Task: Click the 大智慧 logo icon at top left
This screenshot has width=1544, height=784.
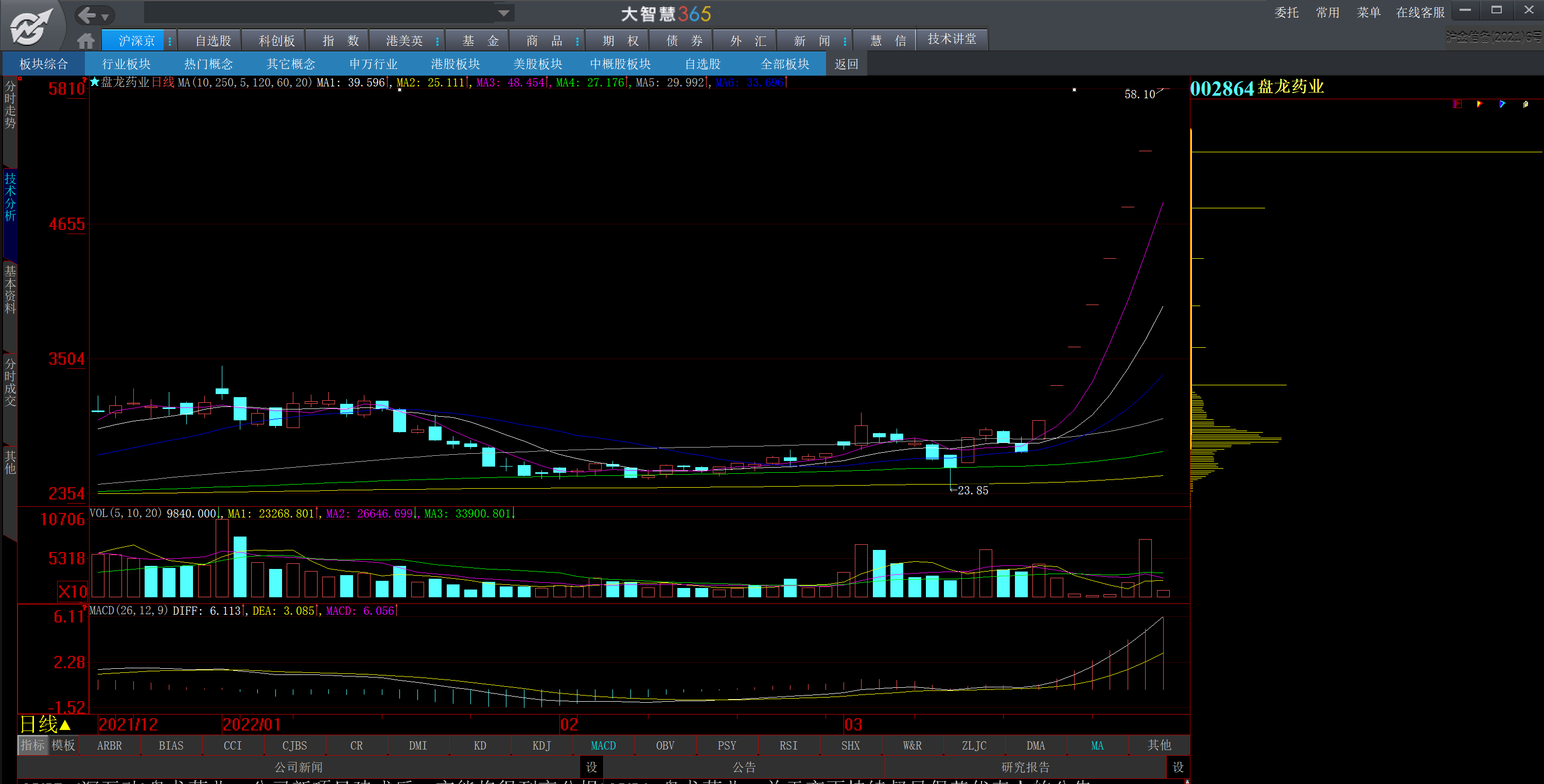Action: coord(31,25)
